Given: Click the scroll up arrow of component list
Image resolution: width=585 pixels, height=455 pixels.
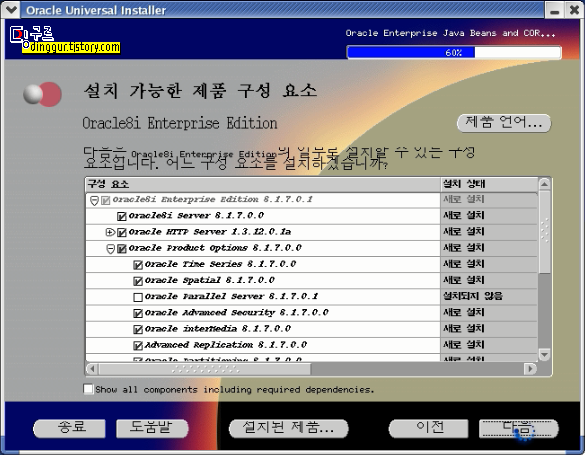Looking at the screenshot, I should click(545, 184).
